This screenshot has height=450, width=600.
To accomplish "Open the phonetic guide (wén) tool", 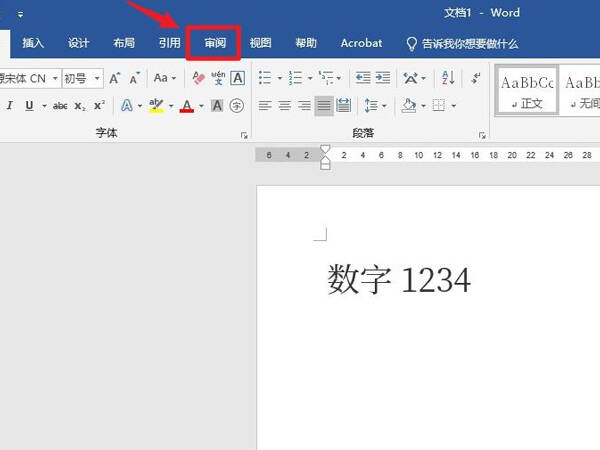I will (x=218, y=78).
